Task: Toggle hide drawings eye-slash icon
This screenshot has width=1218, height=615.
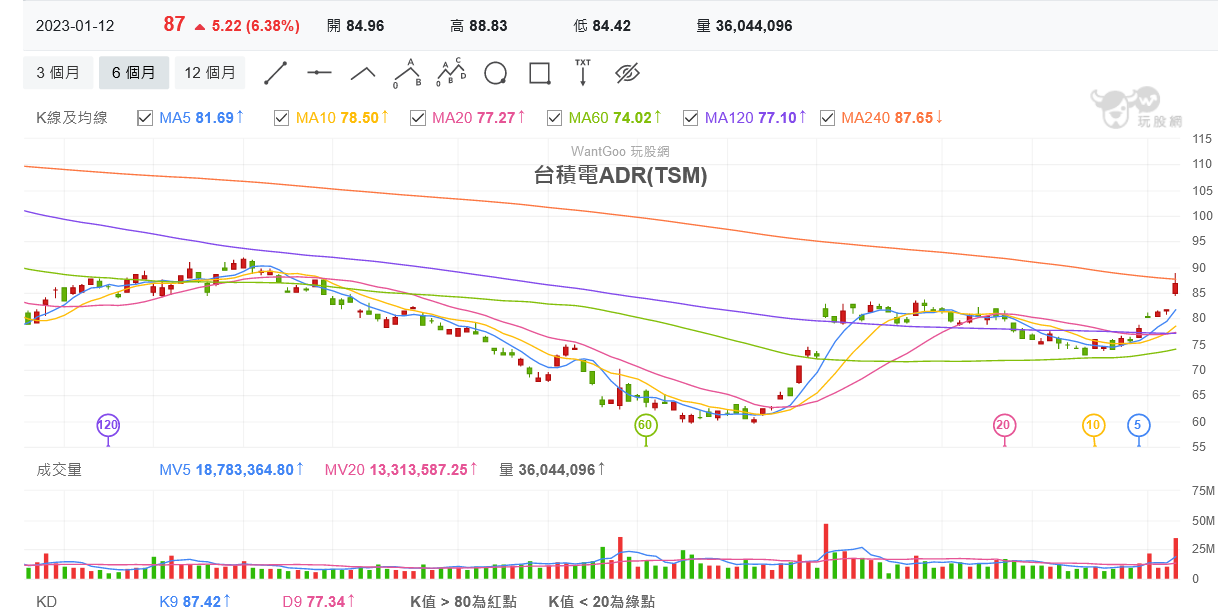Action: coord(627,73)
